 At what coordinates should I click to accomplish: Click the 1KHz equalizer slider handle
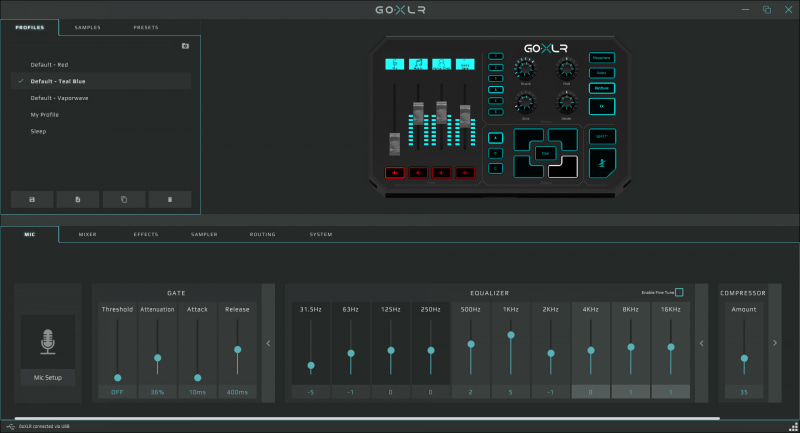(x=511, y=335)
